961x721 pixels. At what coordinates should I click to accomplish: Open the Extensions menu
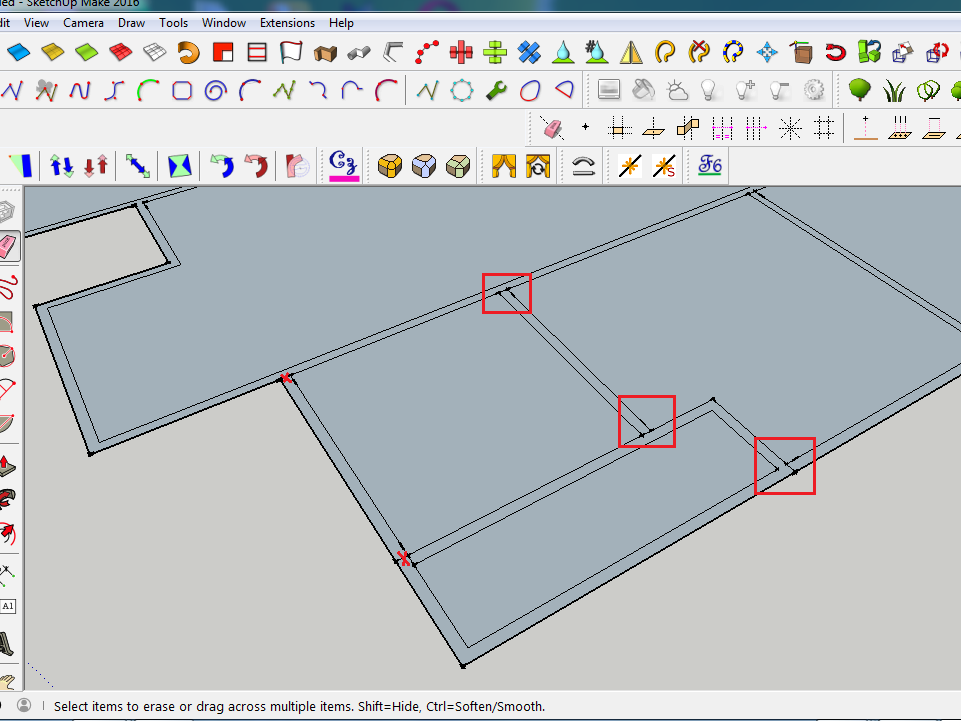[287, 23]
